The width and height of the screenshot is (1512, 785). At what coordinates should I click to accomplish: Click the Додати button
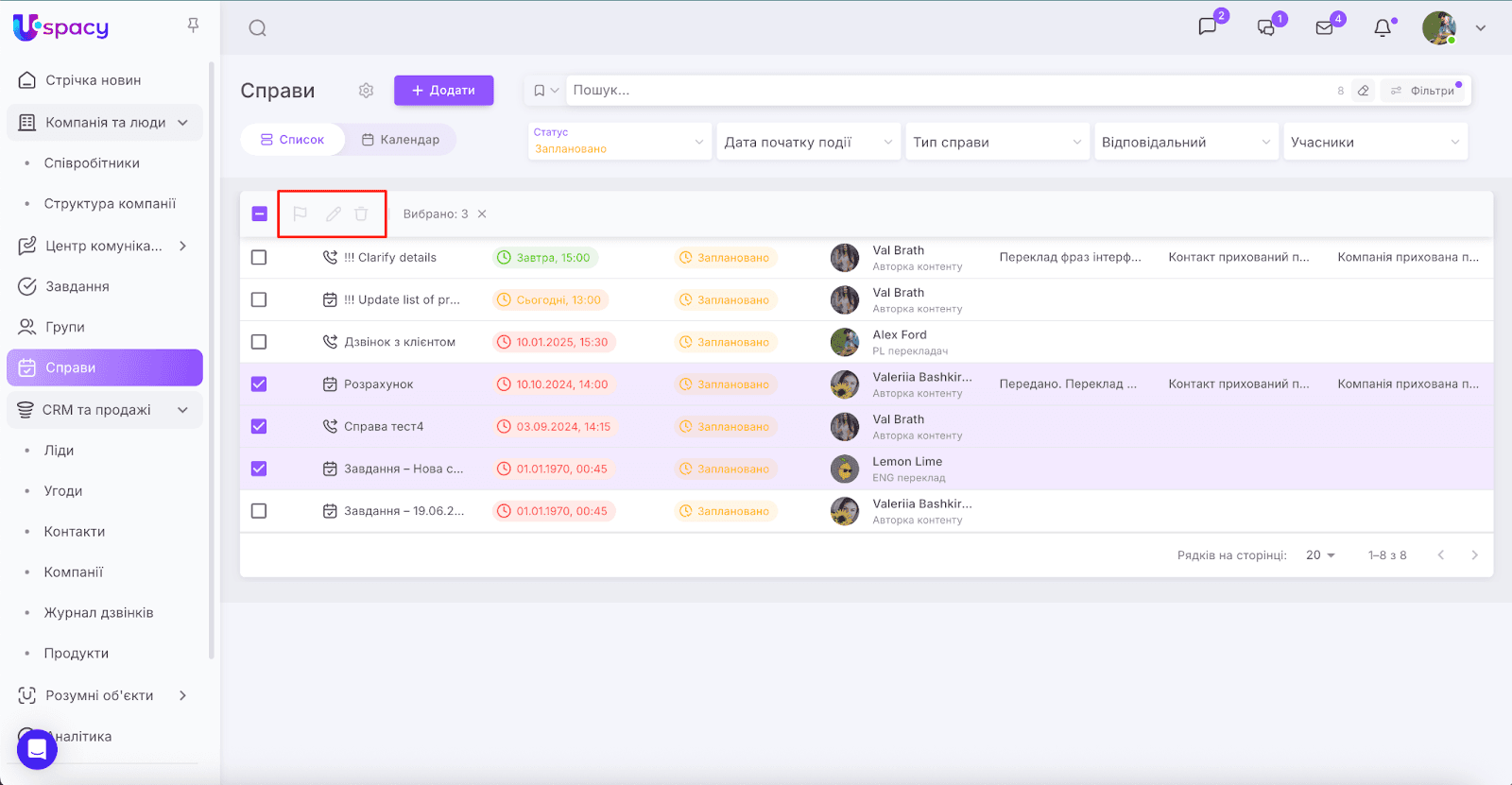point(443,91)
